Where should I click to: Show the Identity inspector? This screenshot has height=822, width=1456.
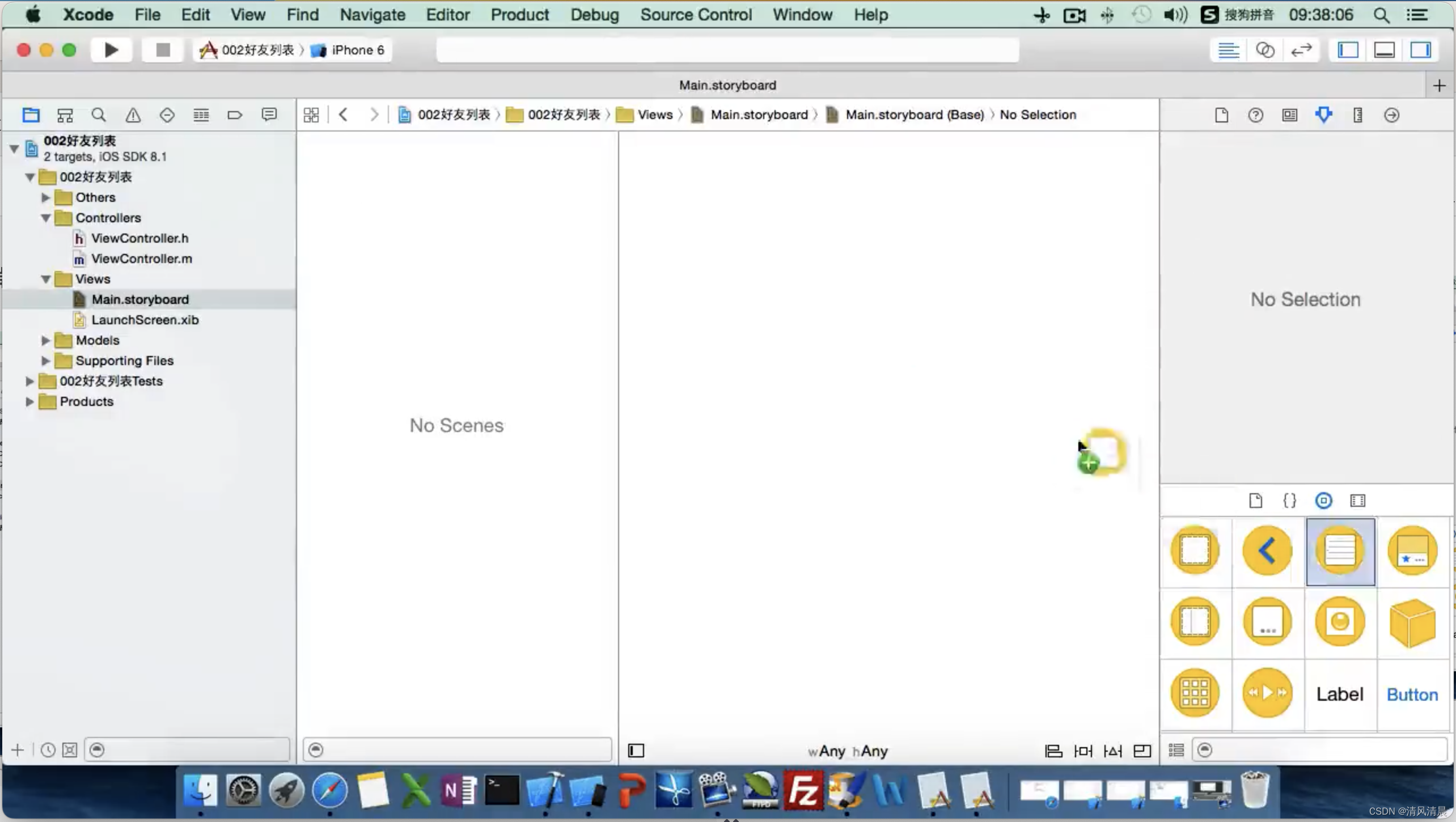[x=1289, y=115]
